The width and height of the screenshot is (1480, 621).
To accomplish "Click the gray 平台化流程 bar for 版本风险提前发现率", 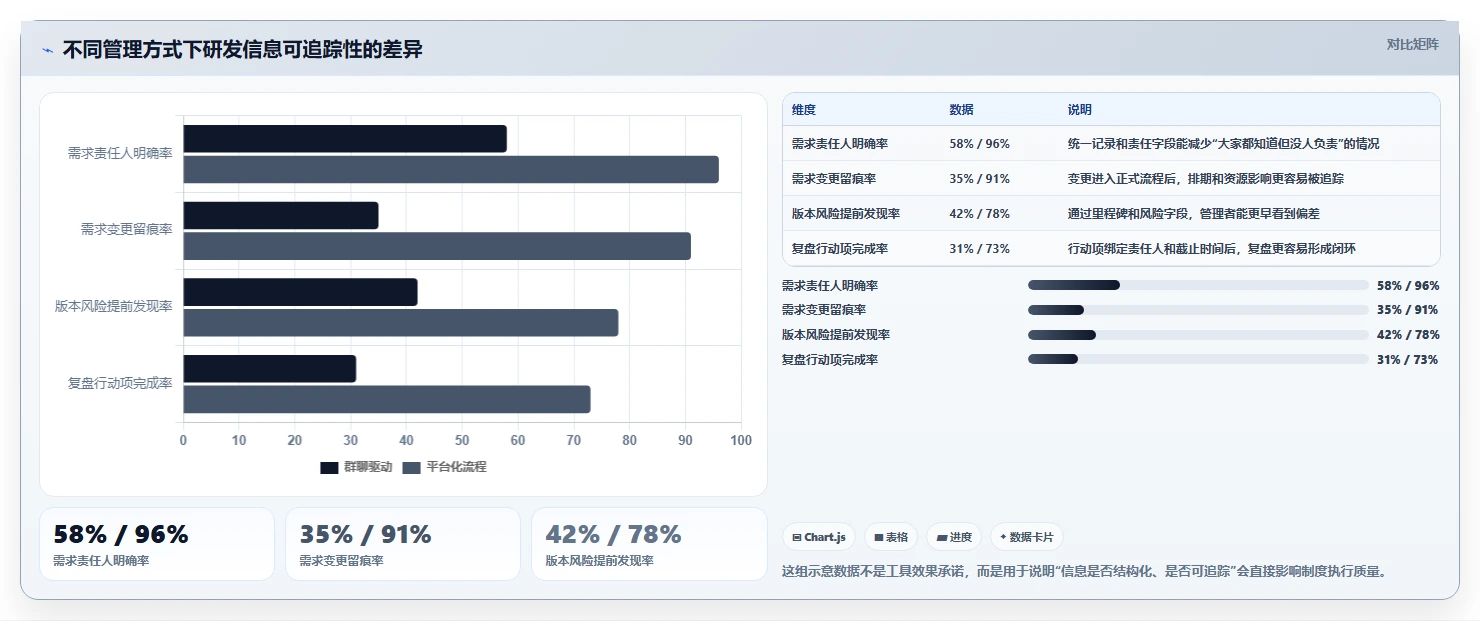I will (x=401, y=323).
